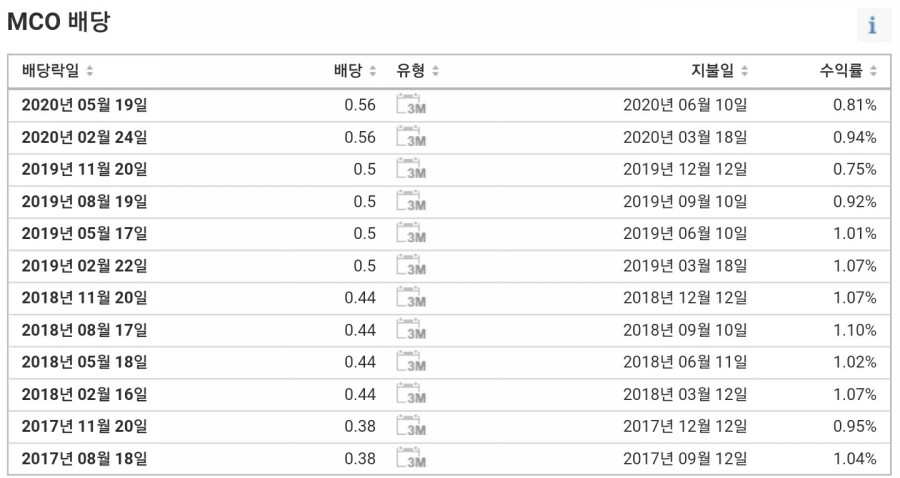Screen dimensions: 900x478
Task: Click dividend 0.44 in 2018년 11월 20일 row
Action: pyautogui.click(x=360, y=298)
